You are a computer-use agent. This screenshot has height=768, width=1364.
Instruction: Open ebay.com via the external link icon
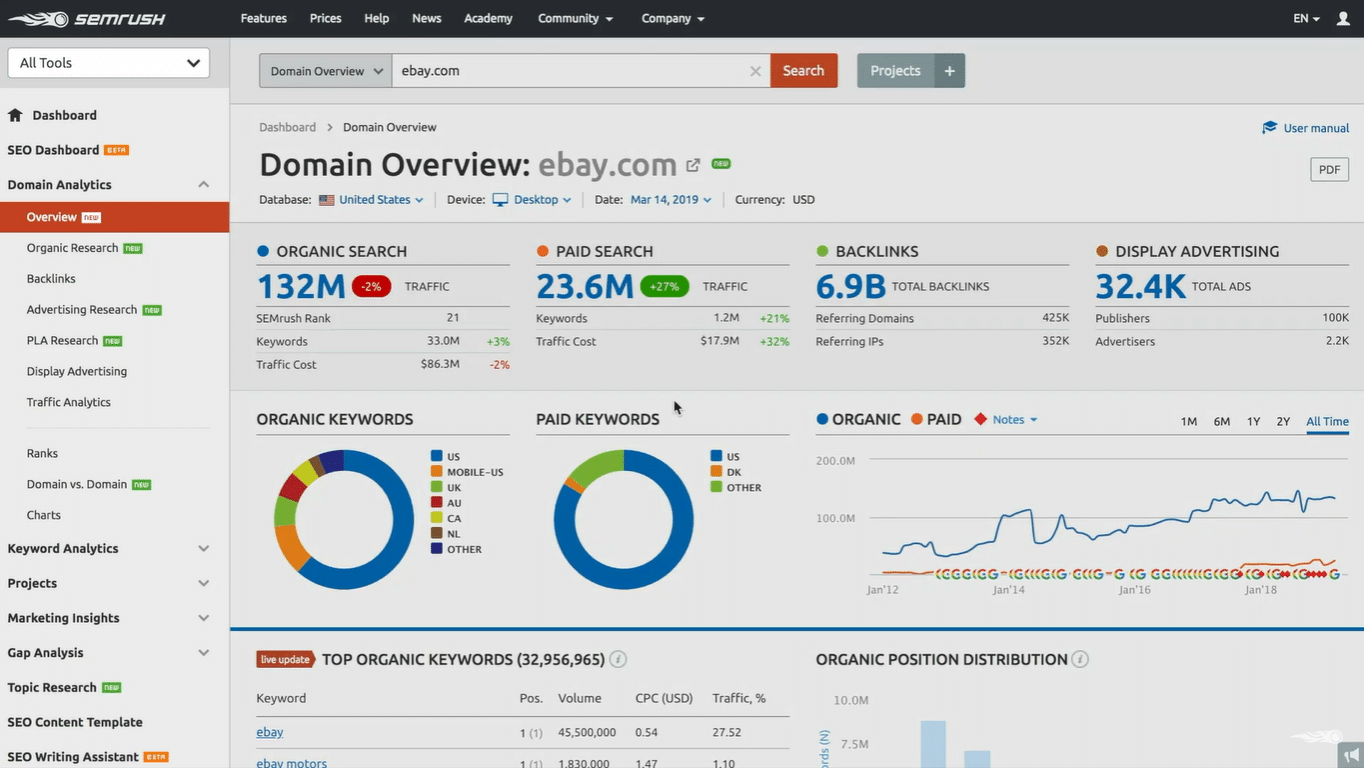click(x=692, y=165)
